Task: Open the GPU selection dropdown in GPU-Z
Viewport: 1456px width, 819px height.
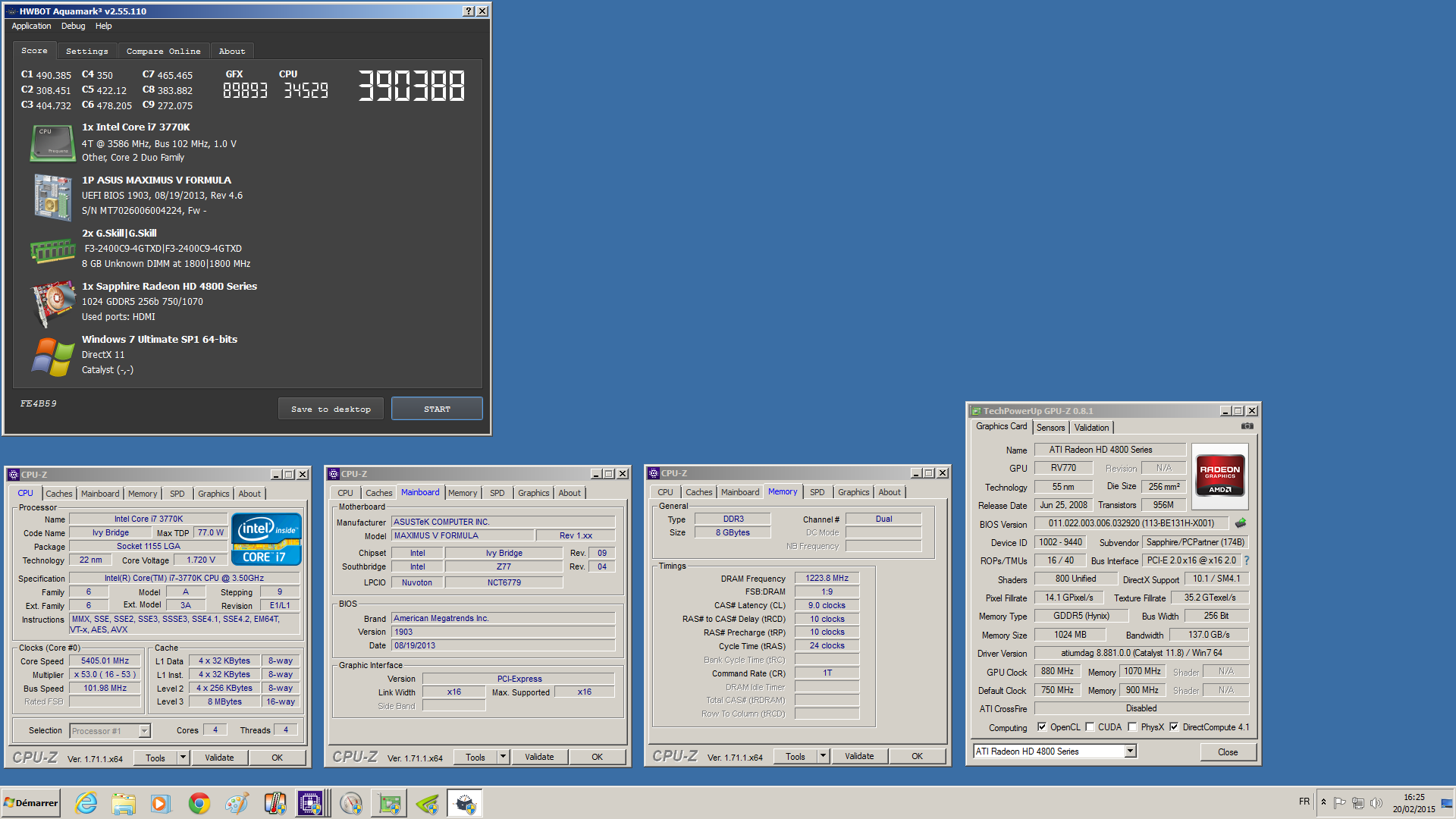Action: pyautogui.click(x=1130, y=751)
